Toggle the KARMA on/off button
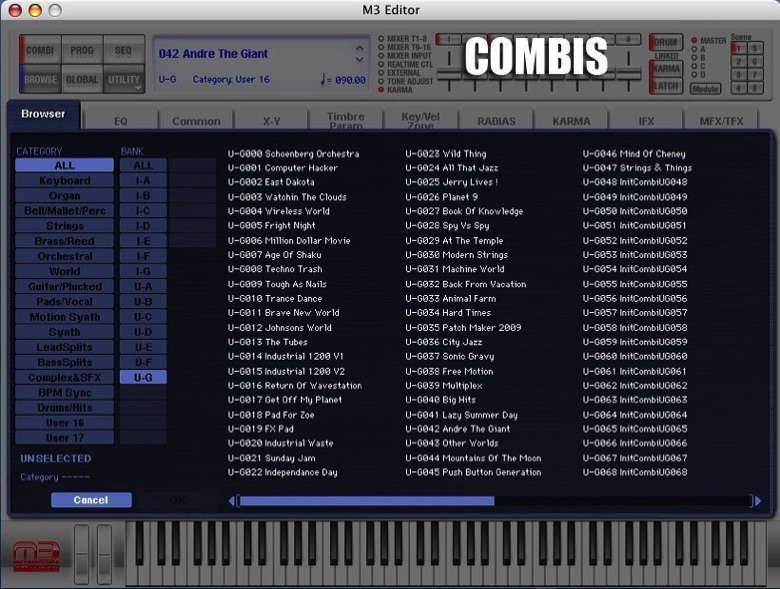Viewport: 780px width, 589px height. pos(666,69)
